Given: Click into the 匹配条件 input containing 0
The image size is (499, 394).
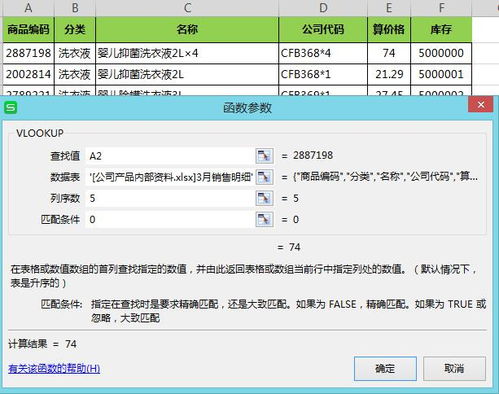Looking at the screenshot, I should coord(169,219).
